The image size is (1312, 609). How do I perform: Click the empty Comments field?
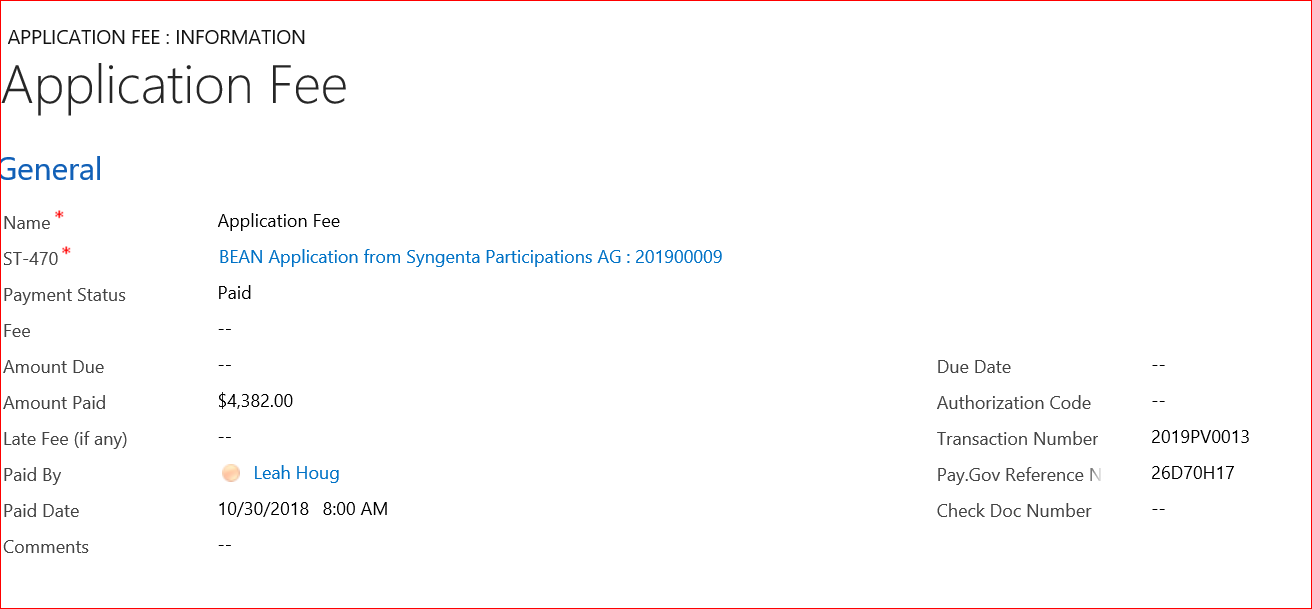[225, 545]
